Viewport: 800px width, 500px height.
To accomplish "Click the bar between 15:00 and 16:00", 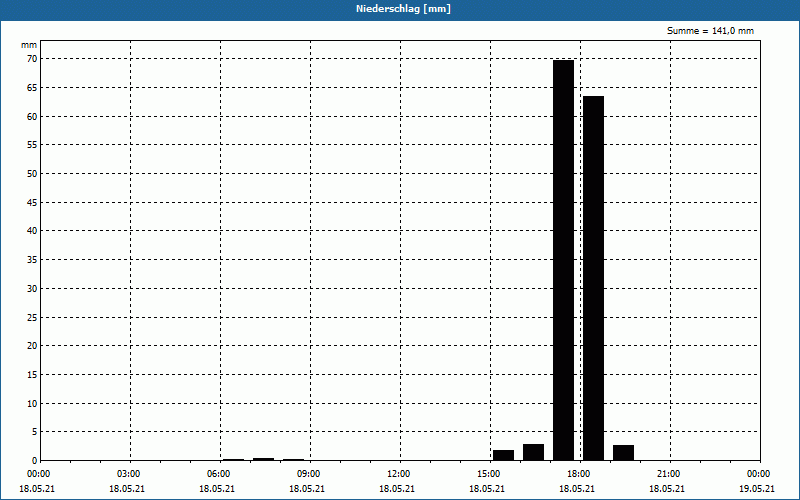I will (503, 455).
